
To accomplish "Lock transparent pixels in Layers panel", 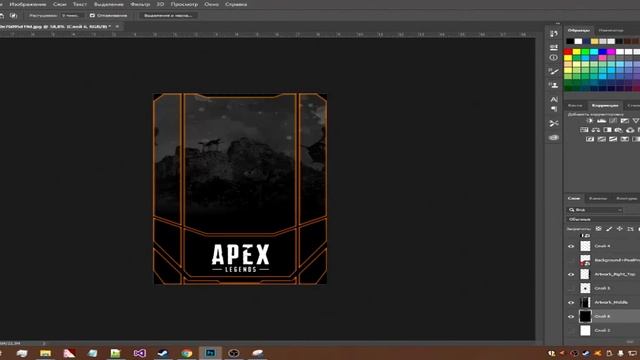I will [598, 229].
